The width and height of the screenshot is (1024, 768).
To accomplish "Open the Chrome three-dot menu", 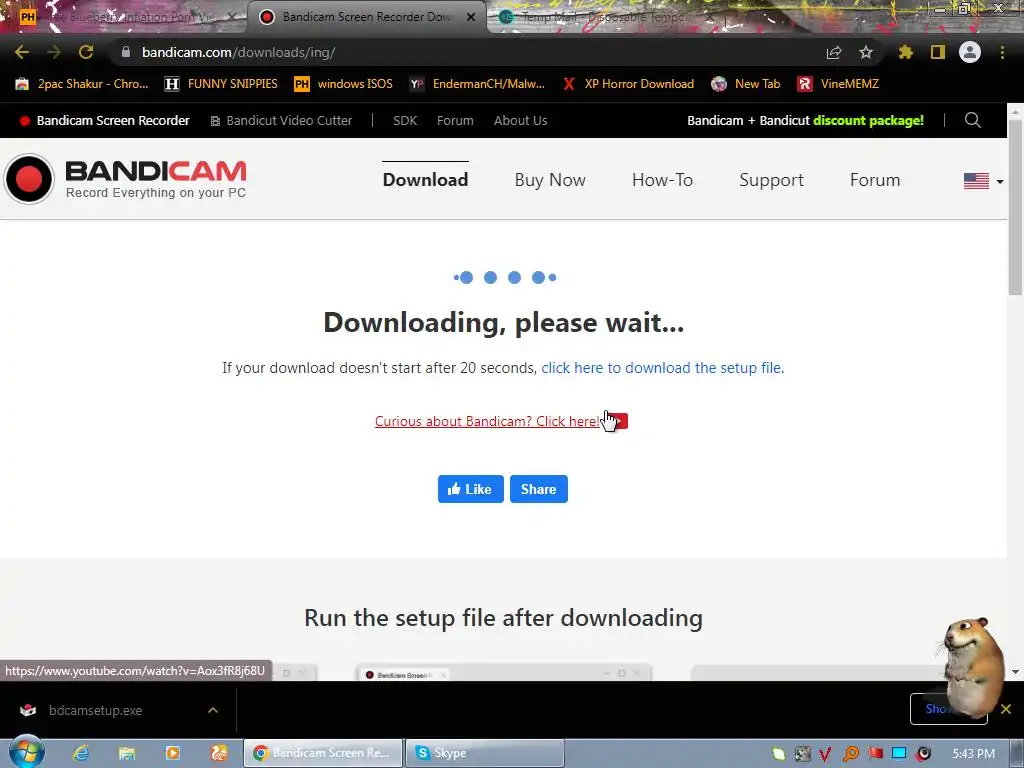I will point(1002,52).
